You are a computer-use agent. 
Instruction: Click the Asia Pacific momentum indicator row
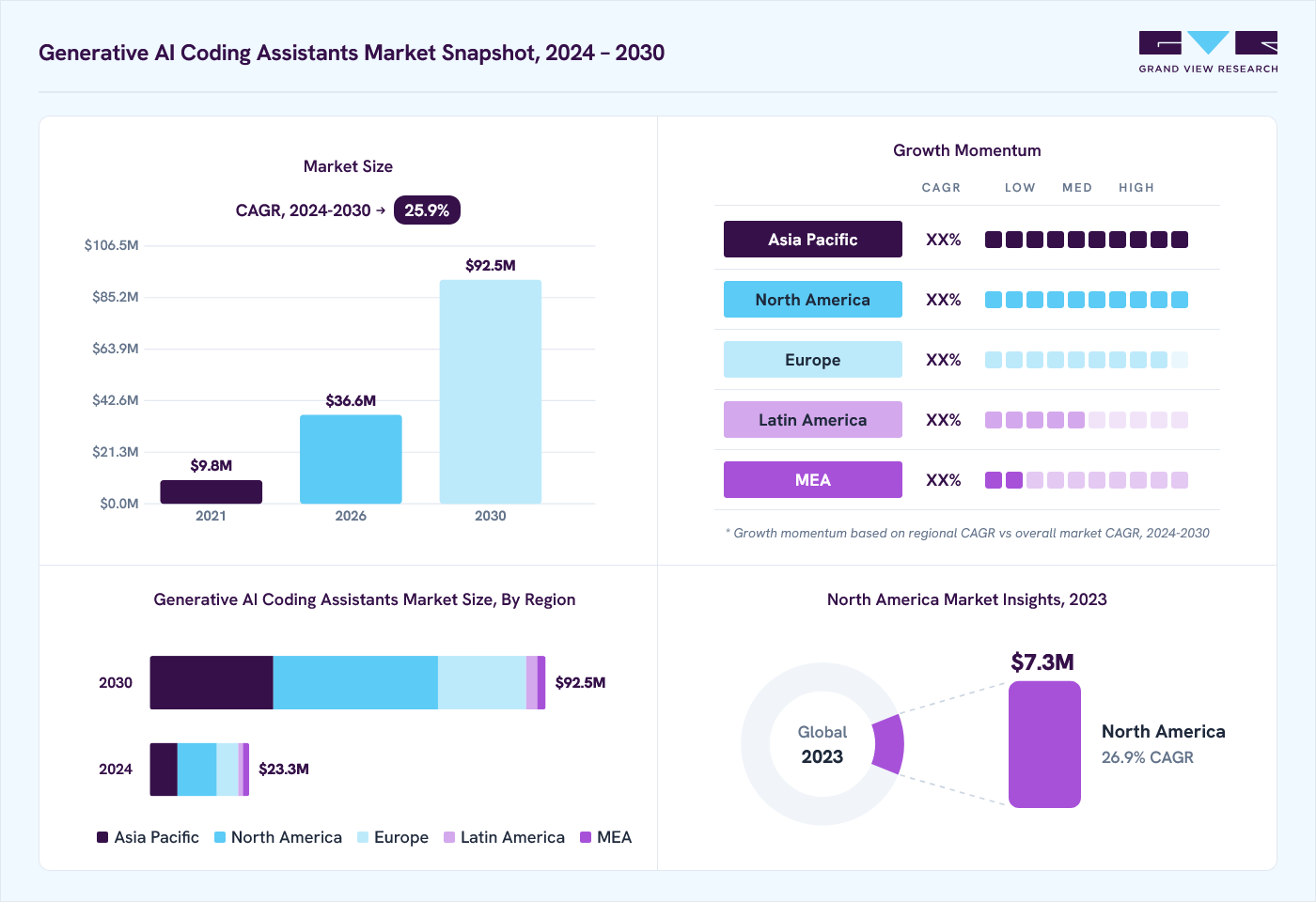[x=1087, y=240]
